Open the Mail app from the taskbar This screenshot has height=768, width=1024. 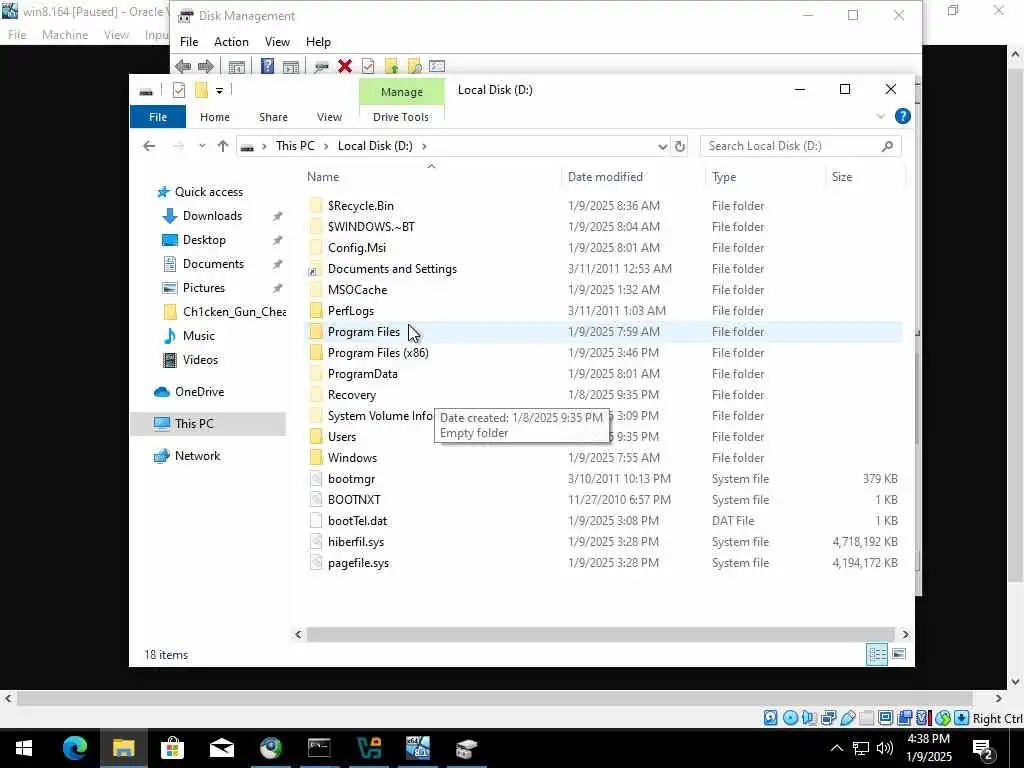click(222, 748)
